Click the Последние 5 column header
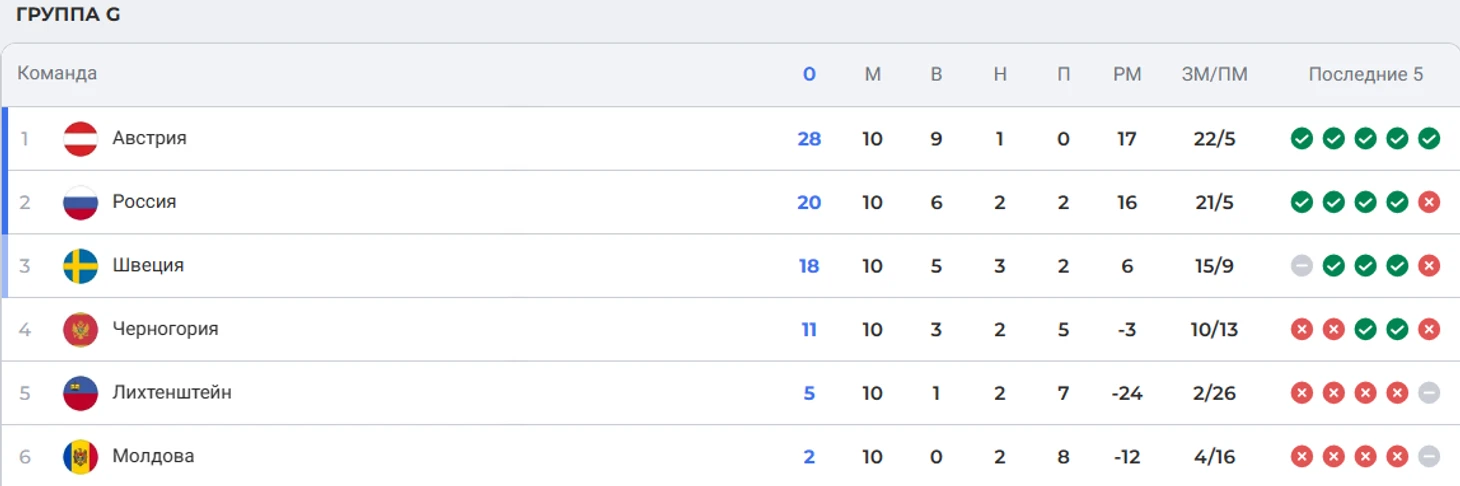The height and width of the screenshot is (486, 1460). [1365, 74]
